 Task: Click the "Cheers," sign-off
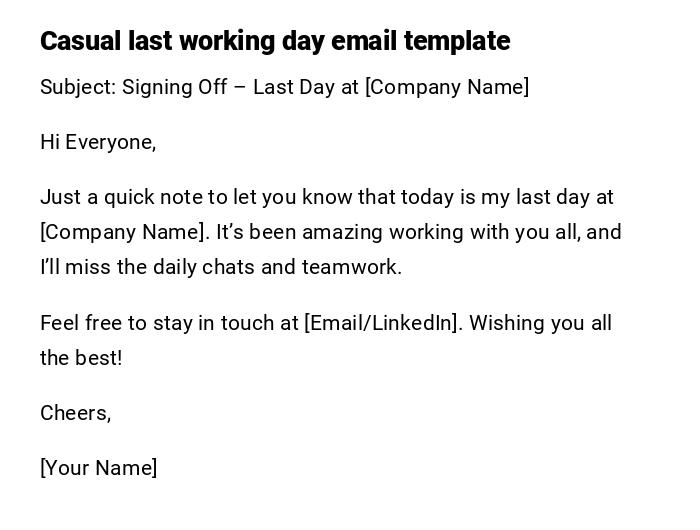76,413
